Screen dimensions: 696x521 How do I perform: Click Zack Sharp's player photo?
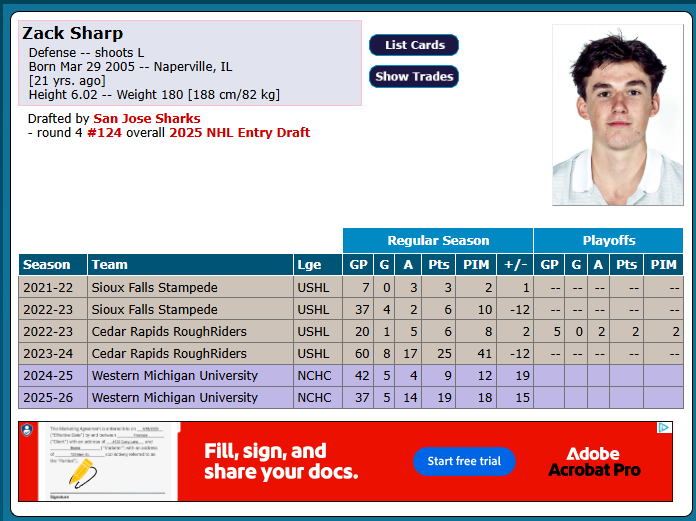tap(617, 115)
